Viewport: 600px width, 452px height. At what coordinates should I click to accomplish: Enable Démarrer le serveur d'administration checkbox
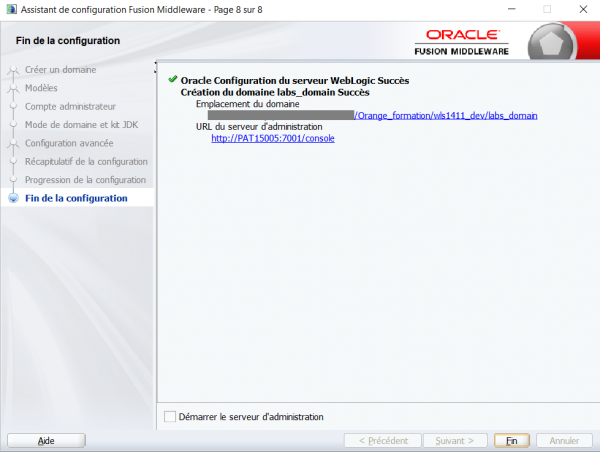pos(170,416)
